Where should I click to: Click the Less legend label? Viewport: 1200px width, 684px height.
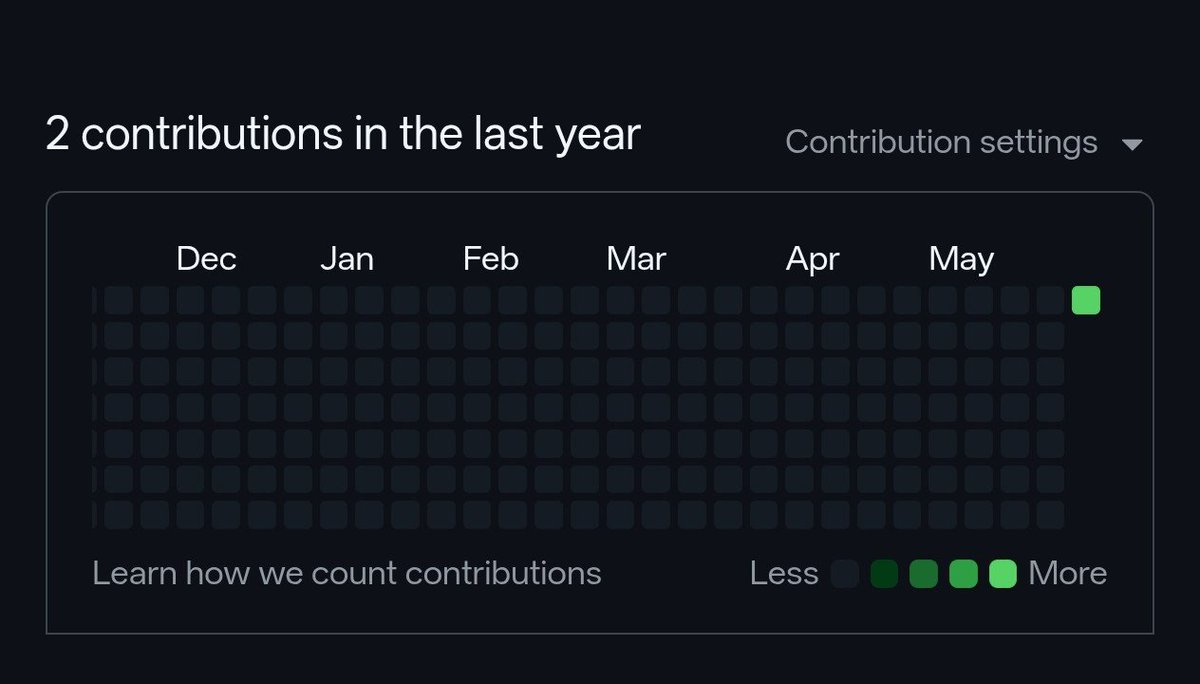tap(784, 574)
